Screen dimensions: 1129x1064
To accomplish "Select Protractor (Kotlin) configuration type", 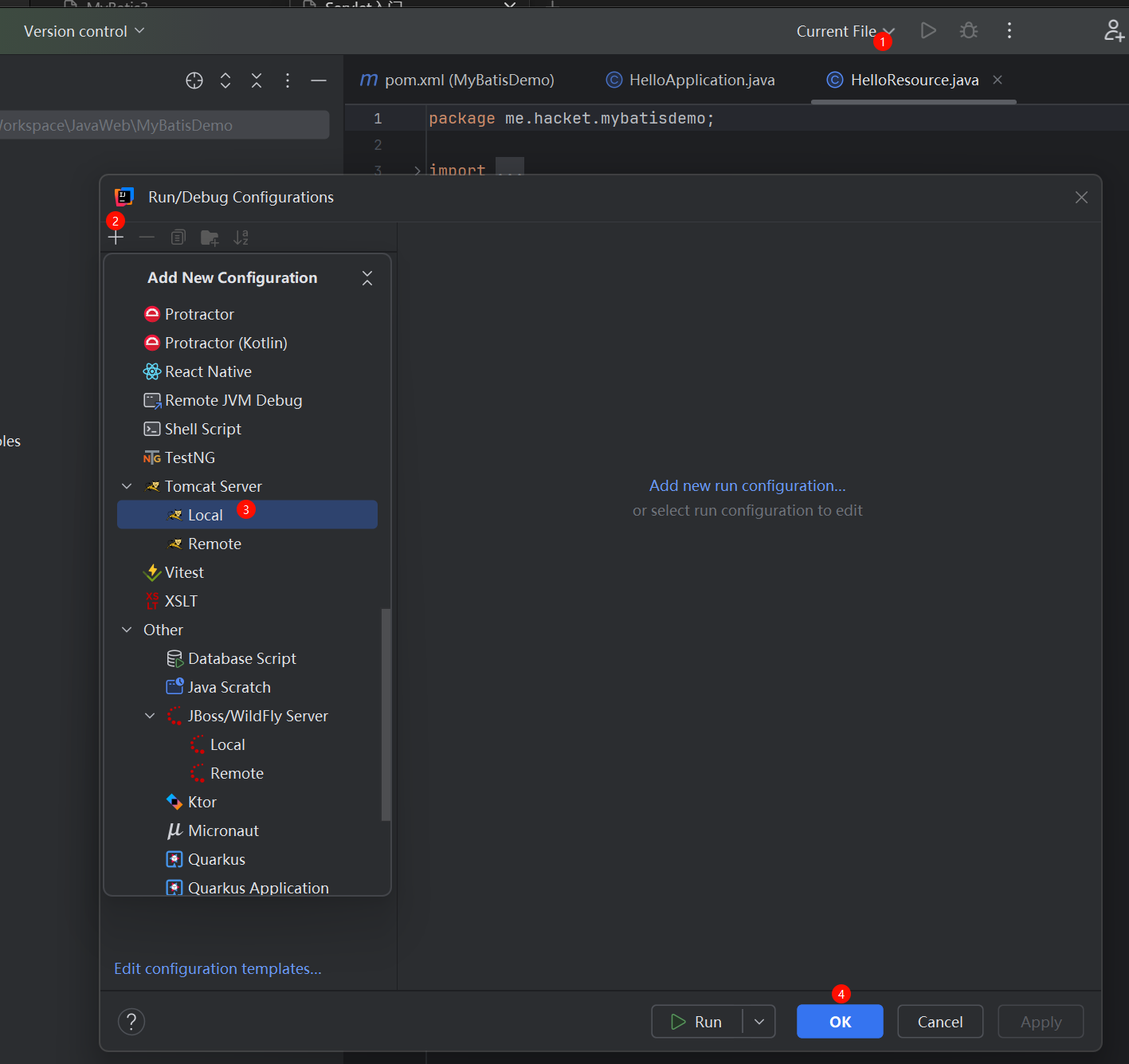I will [248, 343].
